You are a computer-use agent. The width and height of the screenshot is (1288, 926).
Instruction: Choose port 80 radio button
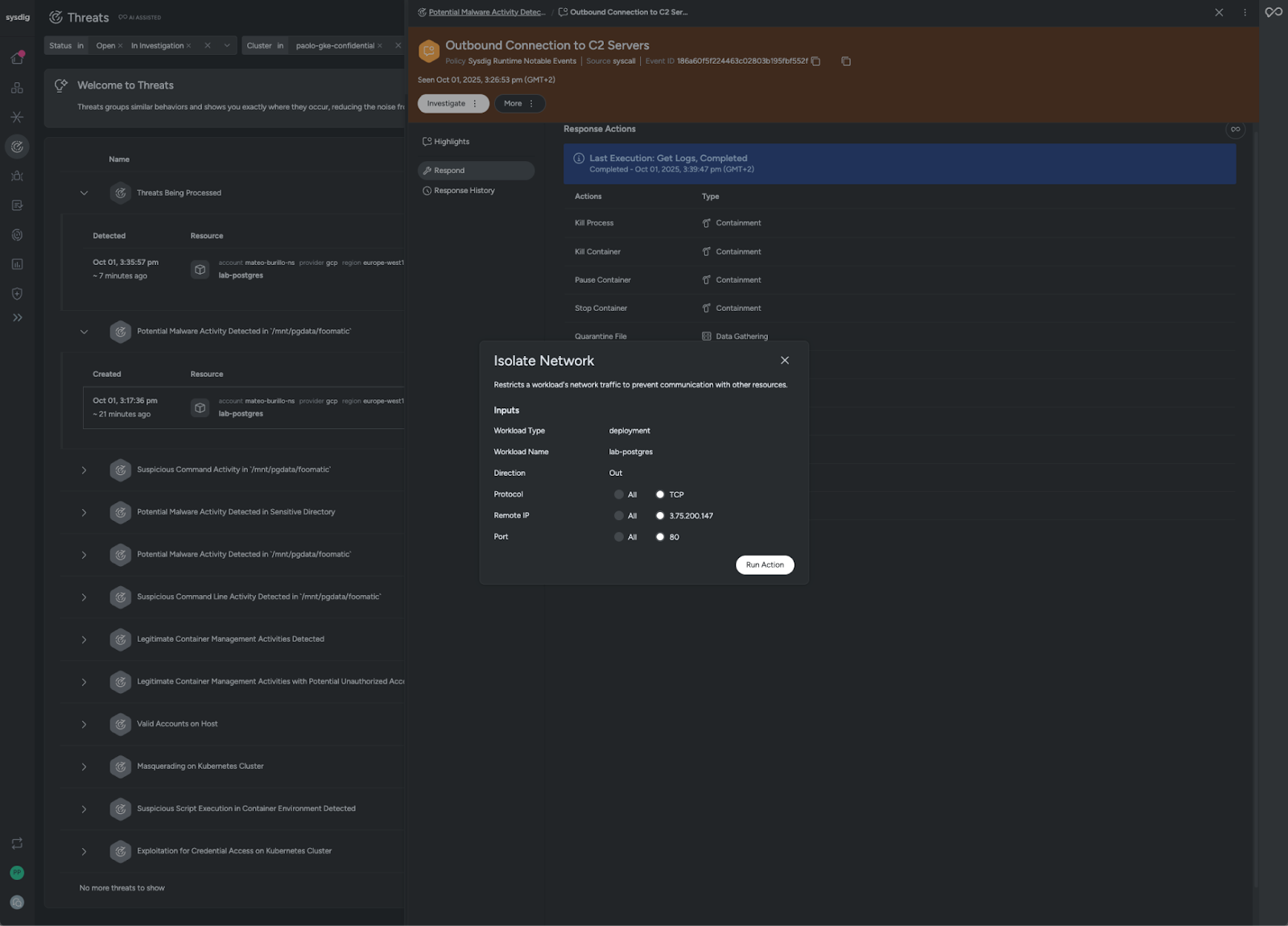click(x=660, y=537)
